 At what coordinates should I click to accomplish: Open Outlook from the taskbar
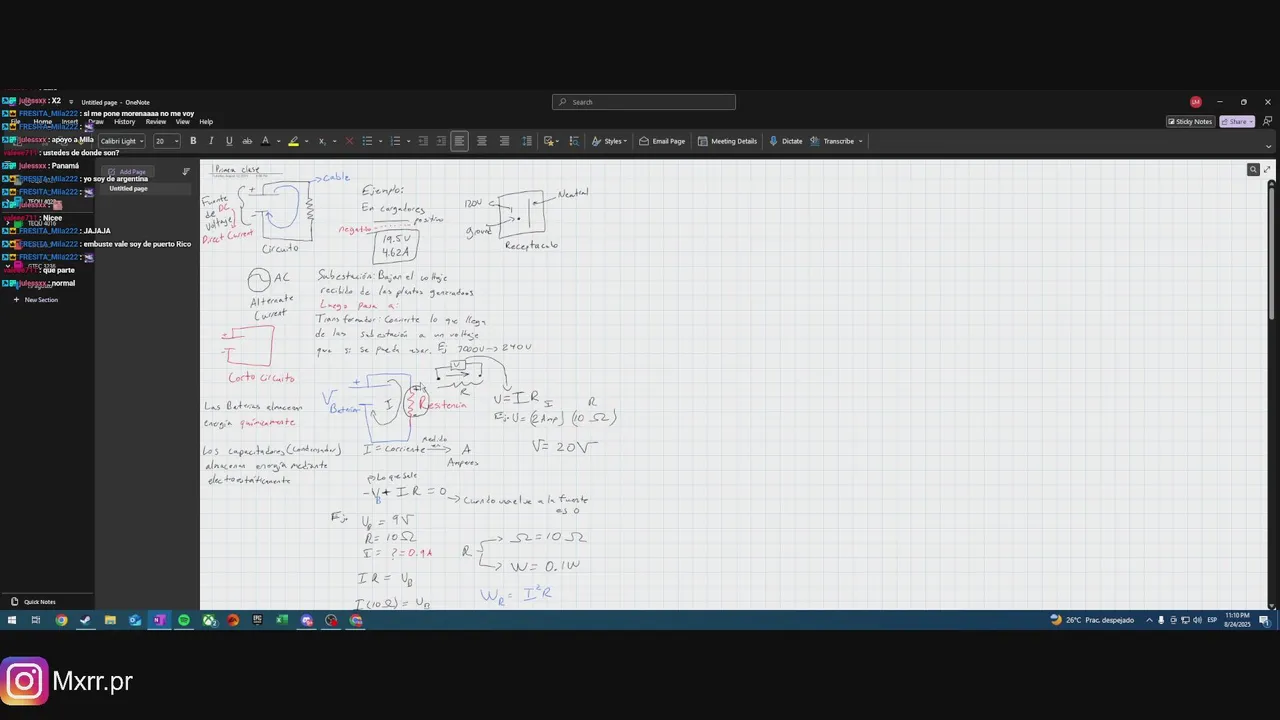[135, 620]
